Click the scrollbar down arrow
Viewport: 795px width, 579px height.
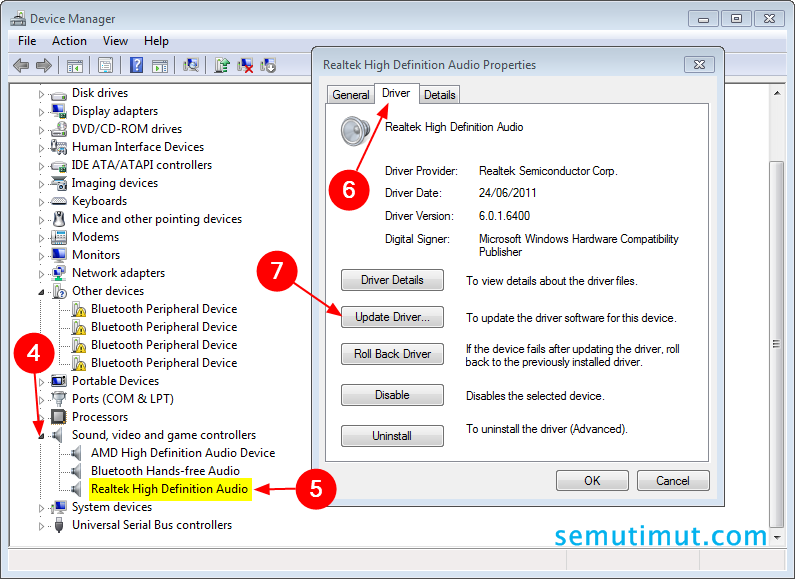[x=776, y=537]
